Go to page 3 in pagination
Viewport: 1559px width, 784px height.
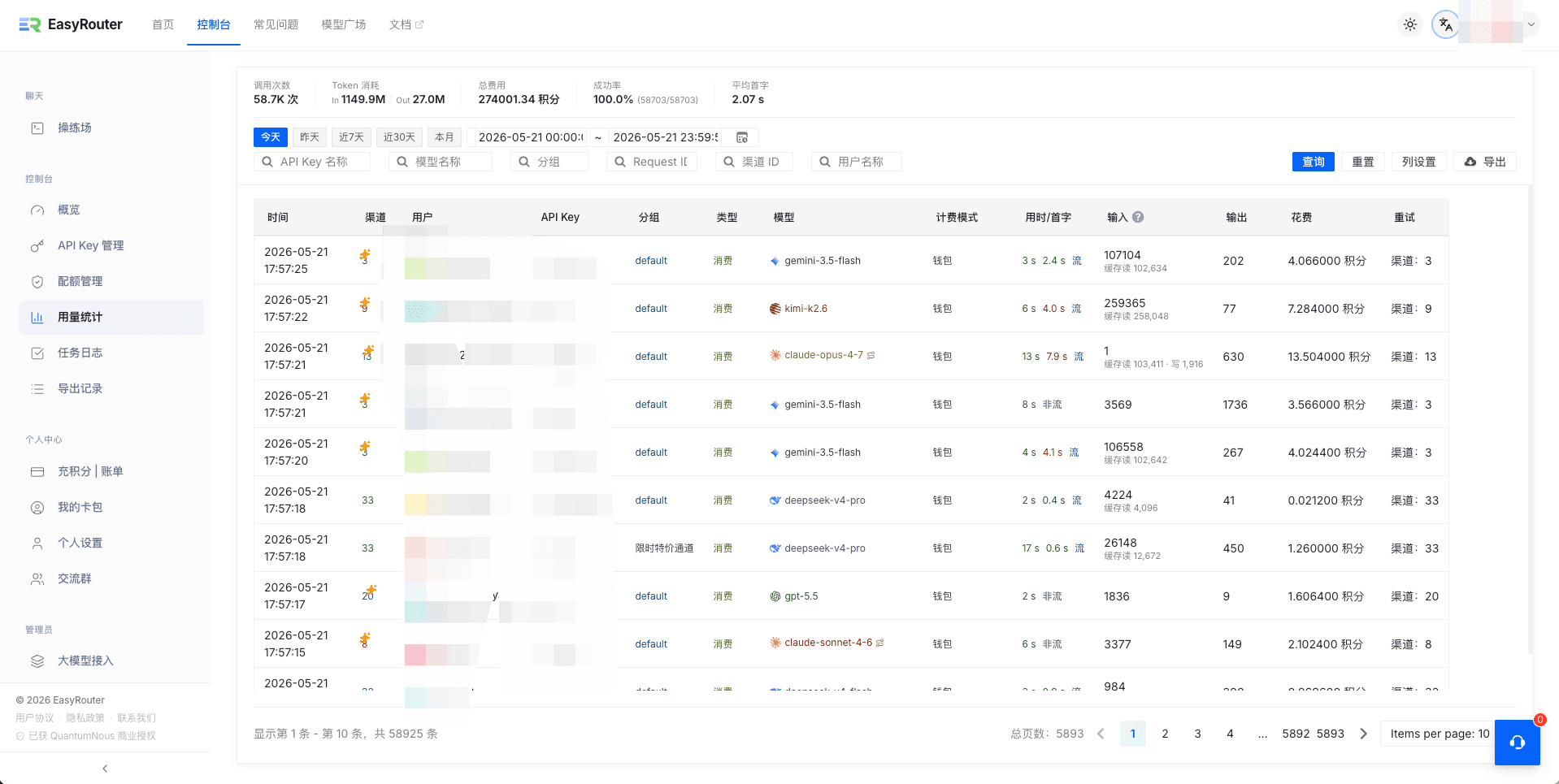point(1197,734)
